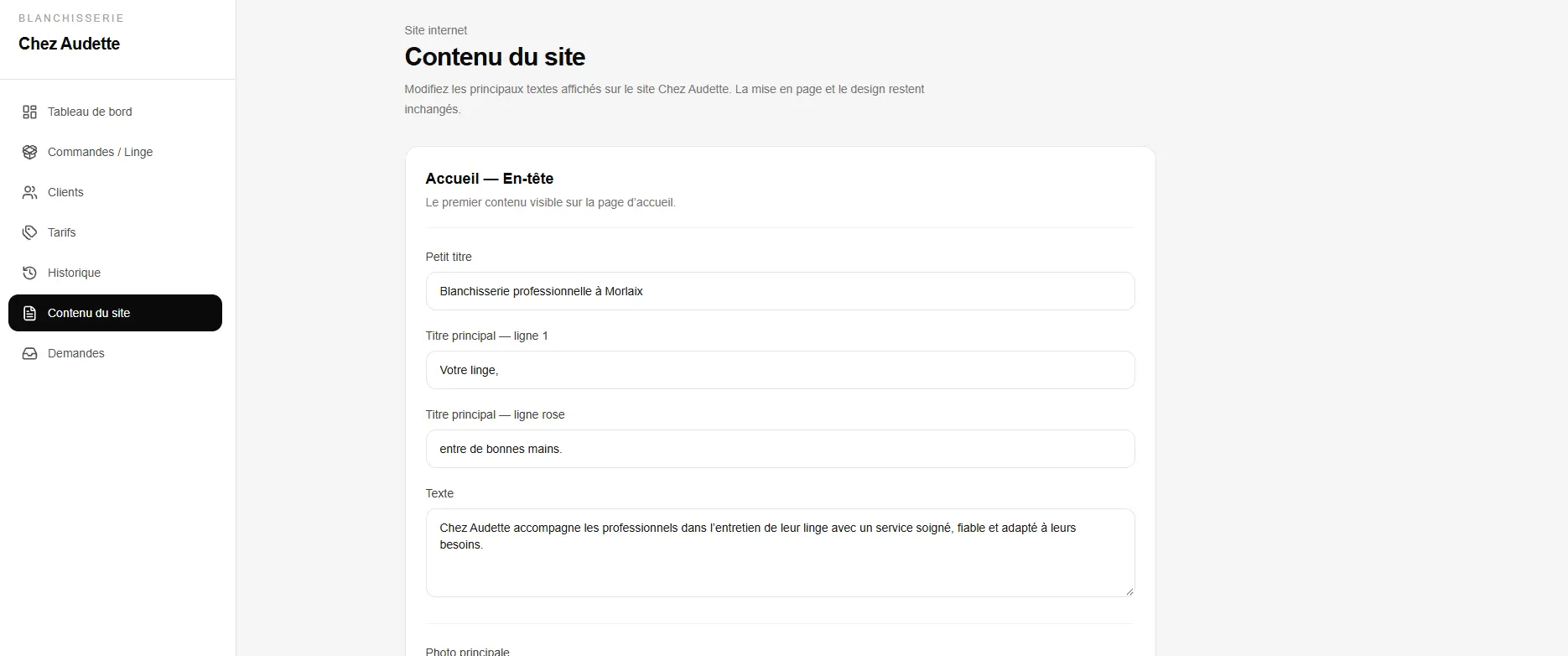Click the 'Accueil — En-tête' heading
Viewport: 1568px width, 656px height.
point(489,179)
